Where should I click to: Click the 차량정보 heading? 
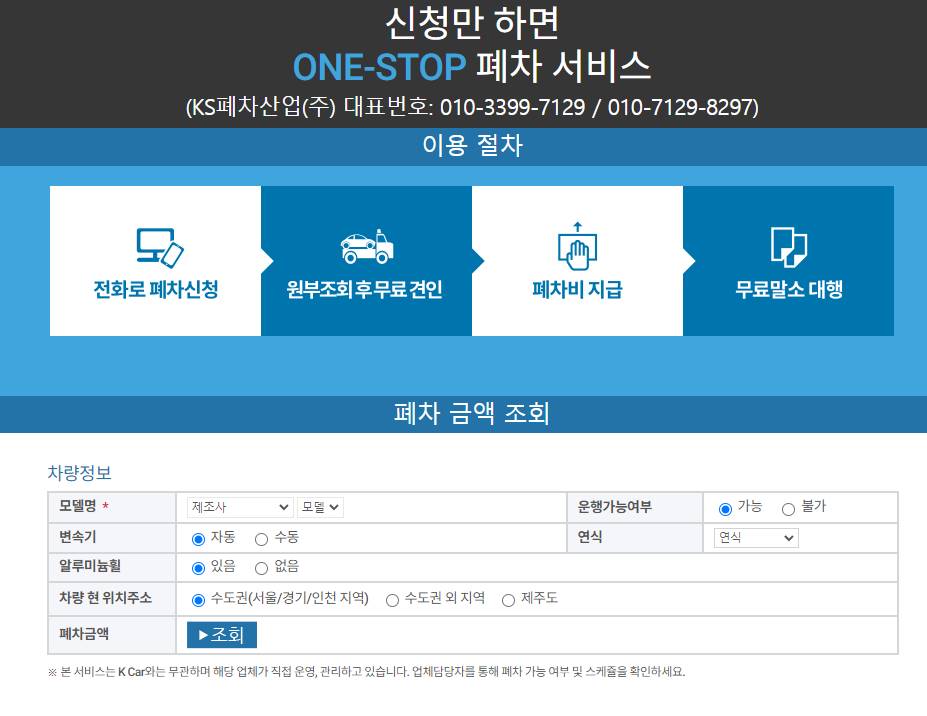pyautogui.click(x=79, y=472)
